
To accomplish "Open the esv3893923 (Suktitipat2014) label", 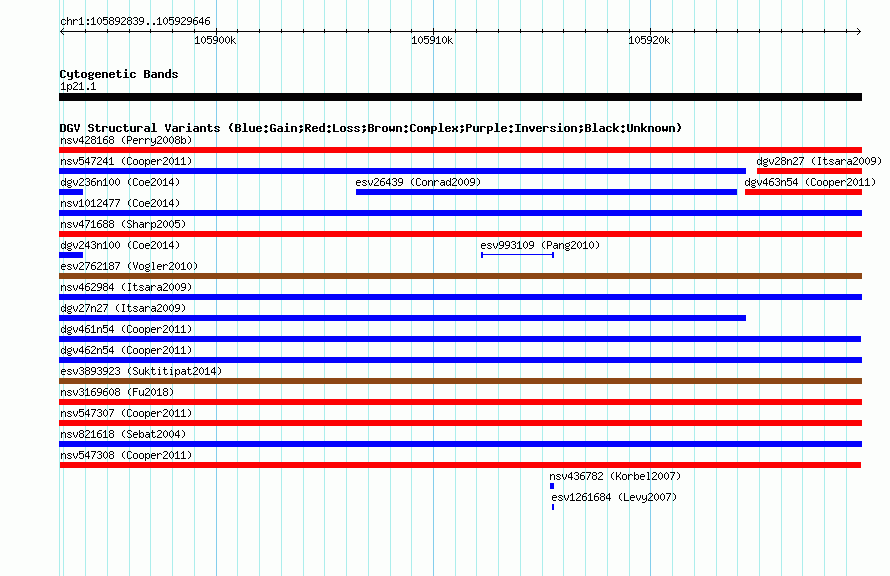I will (141, 371).
